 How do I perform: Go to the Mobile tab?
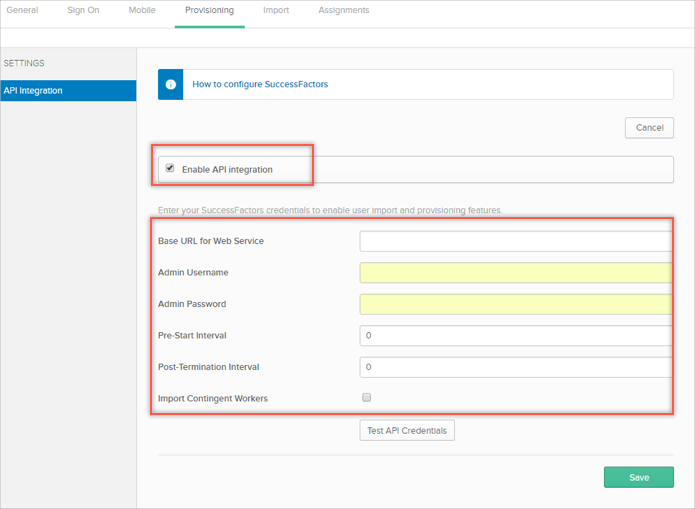[x=142, y=11]
